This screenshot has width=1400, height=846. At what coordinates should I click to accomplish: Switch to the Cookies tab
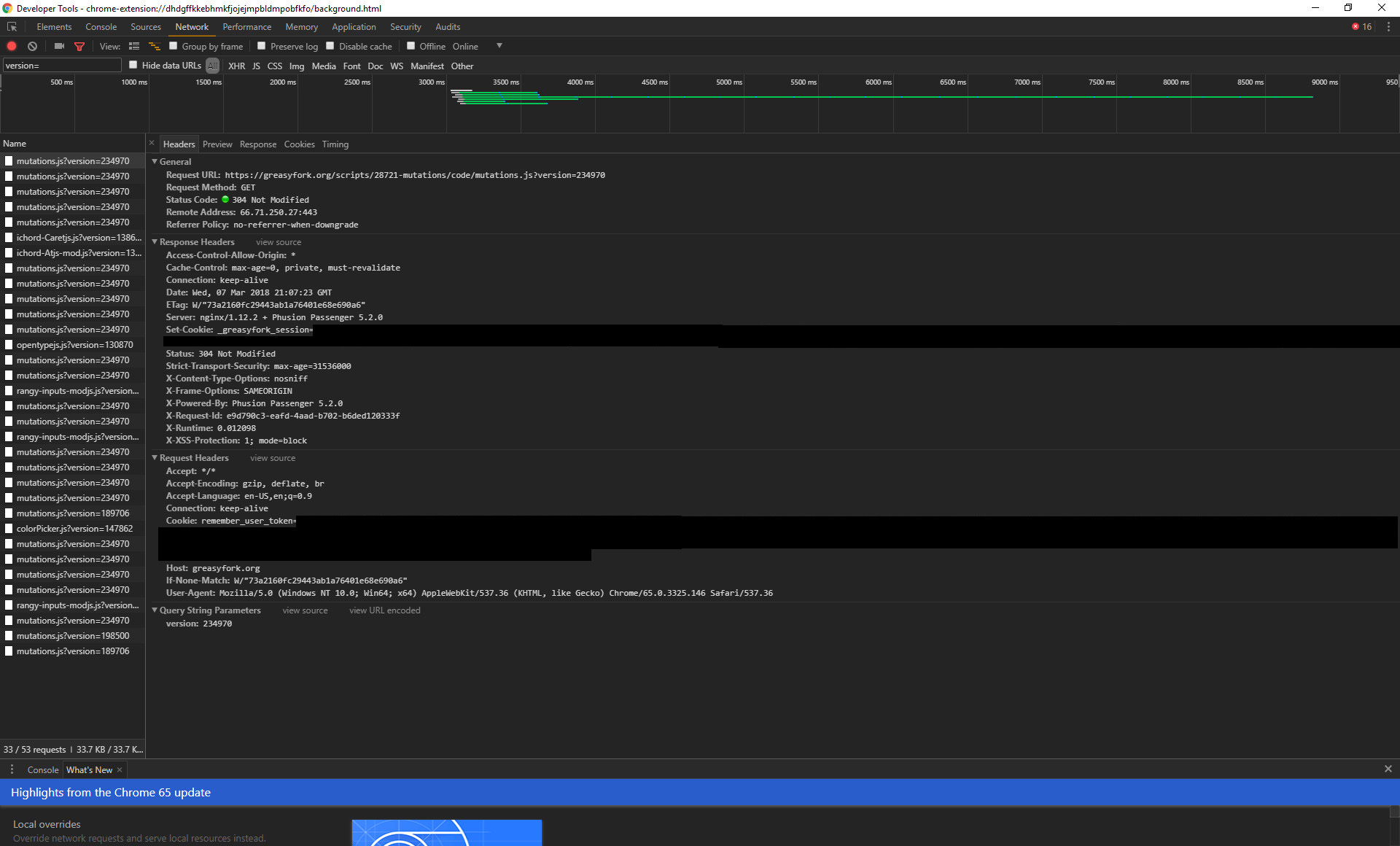click(299, 144)
